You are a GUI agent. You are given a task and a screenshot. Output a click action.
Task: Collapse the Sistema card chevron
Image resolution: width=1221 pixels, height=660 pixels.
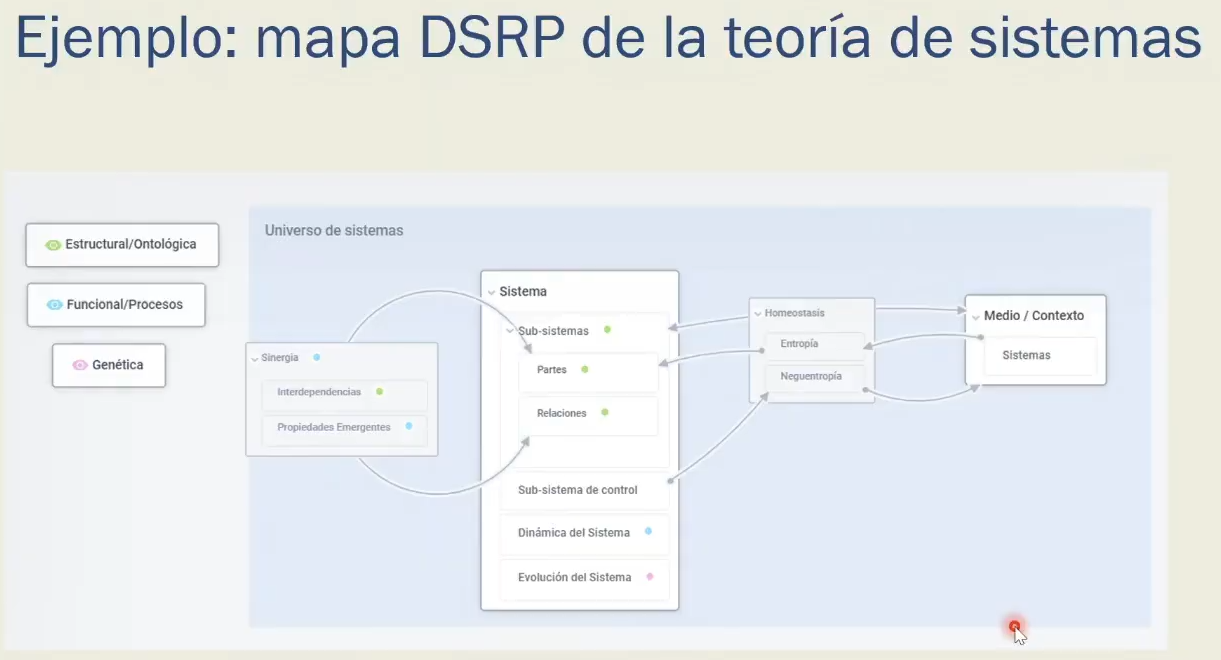[491, 292]
